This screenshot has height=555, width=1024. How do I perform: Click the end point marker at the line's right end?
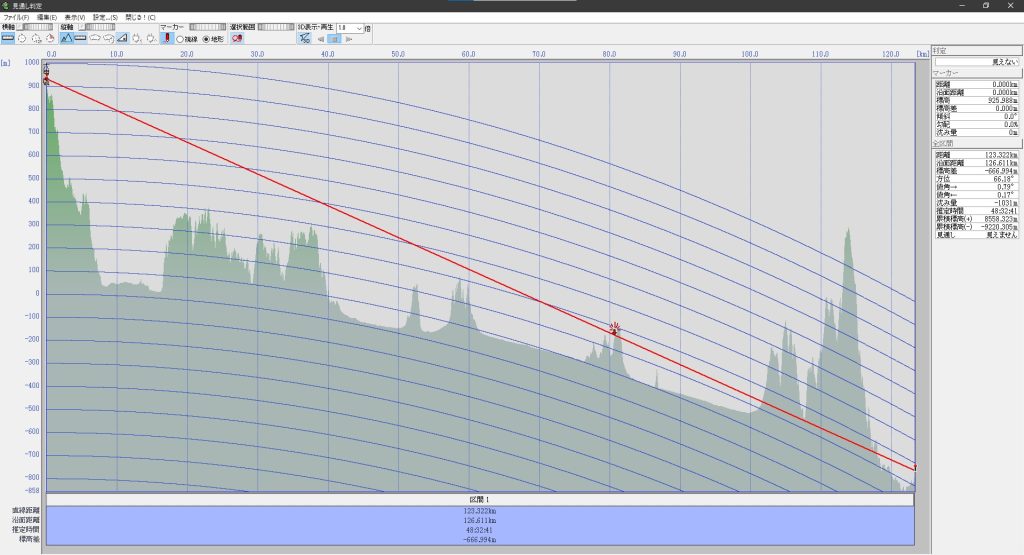pyautogui.click(x=915, y=468)
